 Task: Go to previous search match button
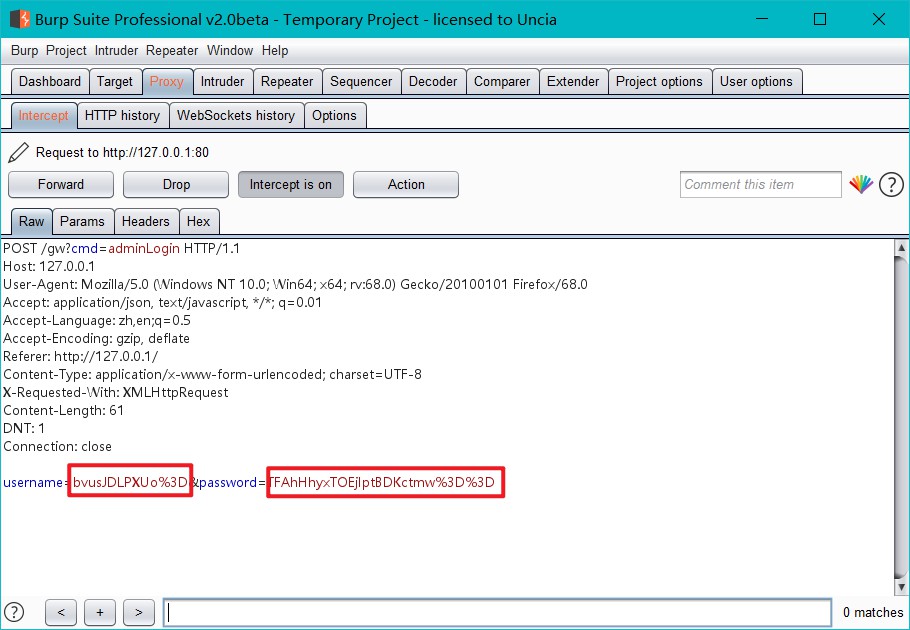[61, 613]
